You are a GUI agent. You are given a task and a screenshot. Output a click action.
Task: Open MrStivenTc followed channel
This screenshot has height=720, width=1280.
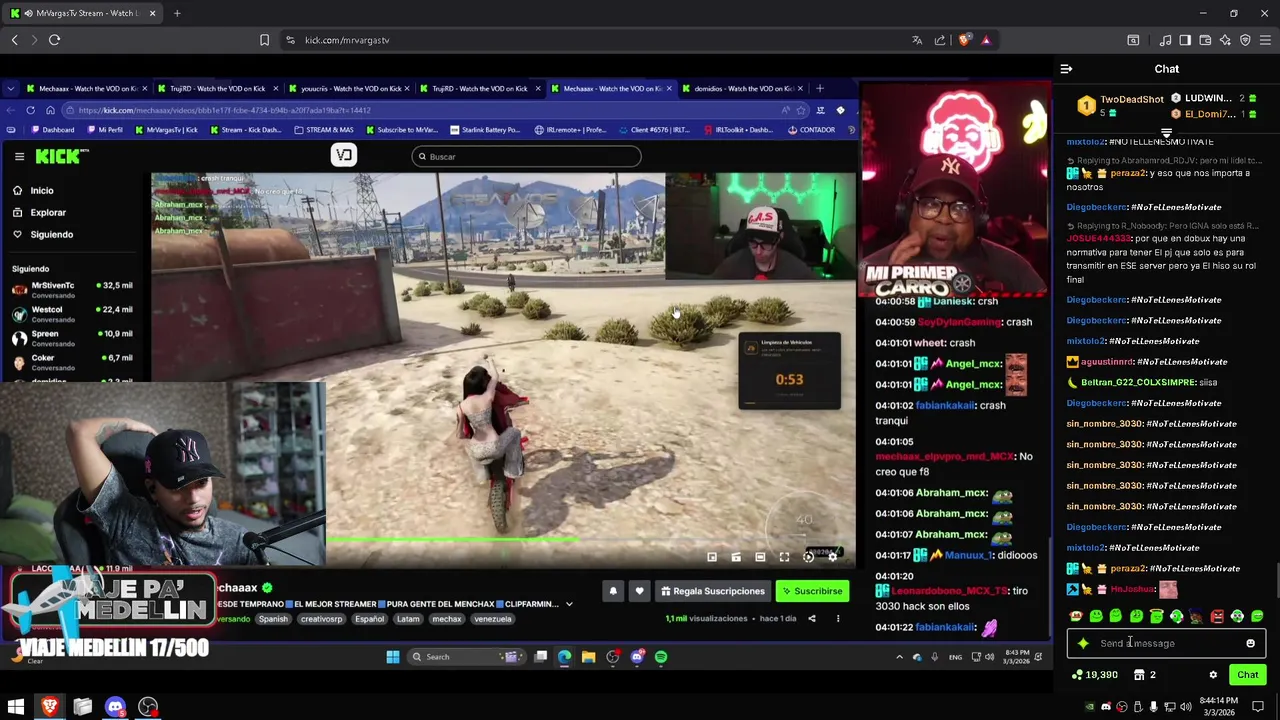coord(72,290)
